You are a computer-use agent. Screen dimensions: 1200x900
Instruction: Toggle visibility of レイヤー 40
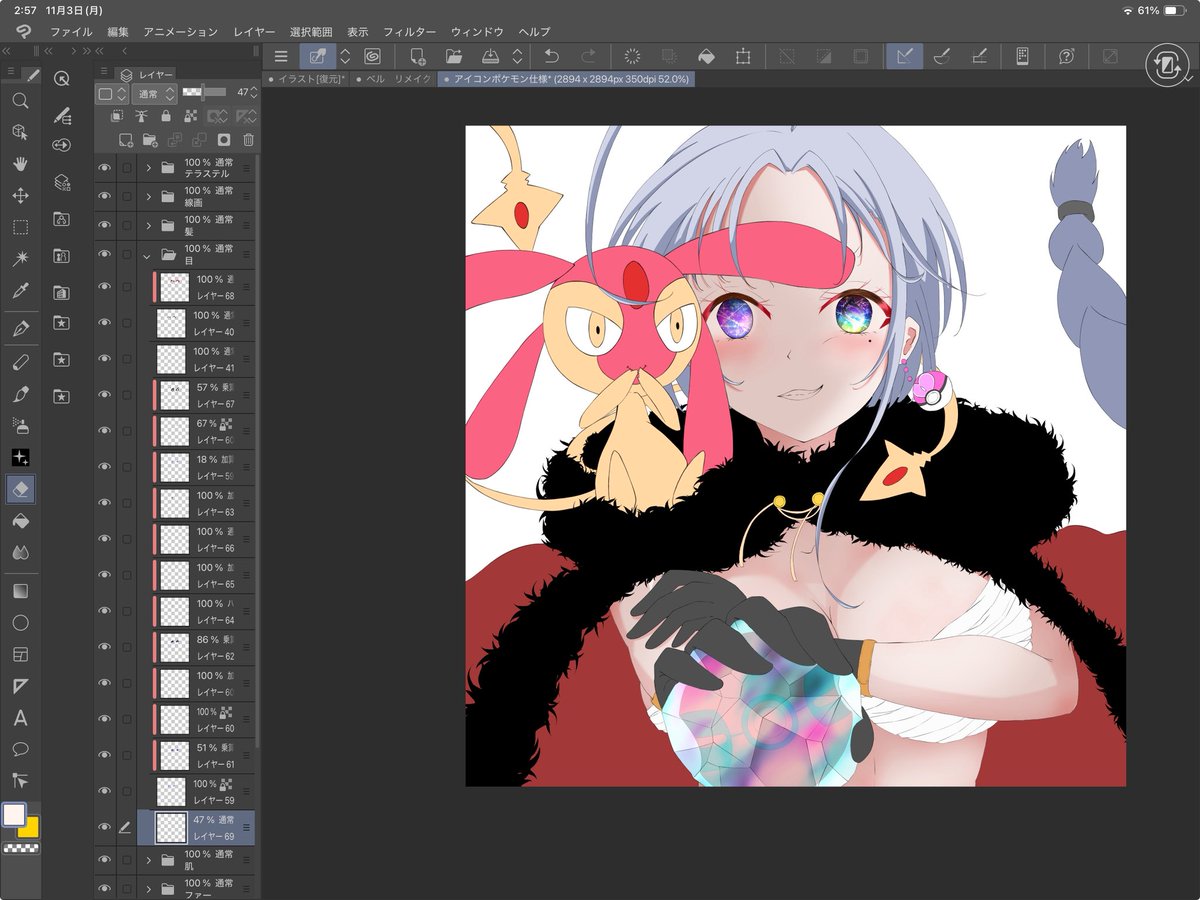104,323
